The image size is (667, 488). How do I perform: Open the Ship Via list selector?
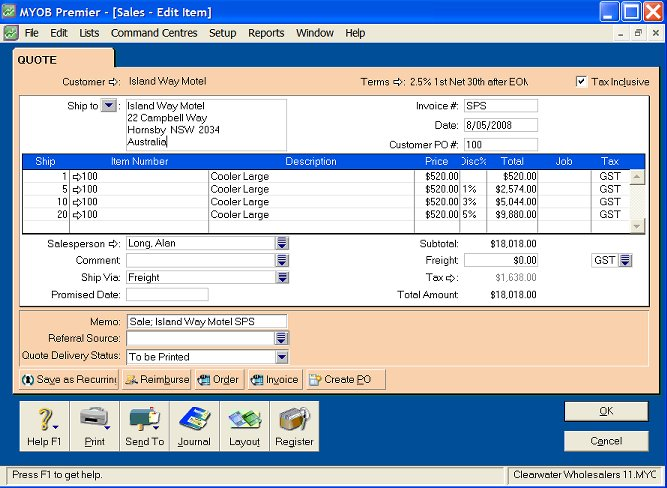[282, 277]
